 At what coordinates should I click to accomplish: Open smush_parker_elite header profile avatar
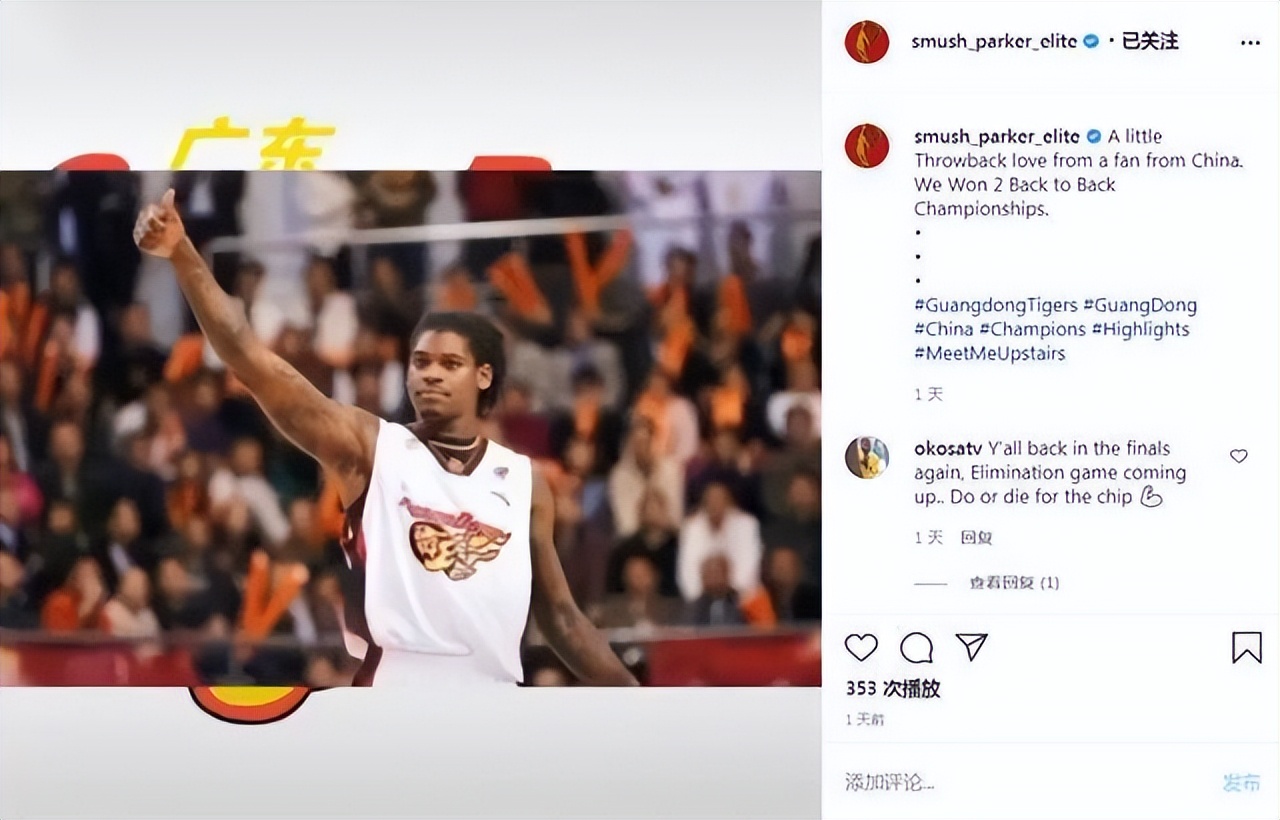[x=867, y=42]
